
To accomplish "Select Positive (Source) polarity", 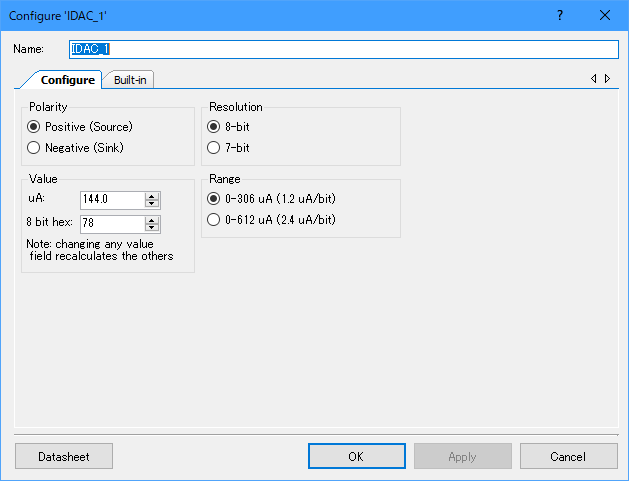I will (35, 127).
